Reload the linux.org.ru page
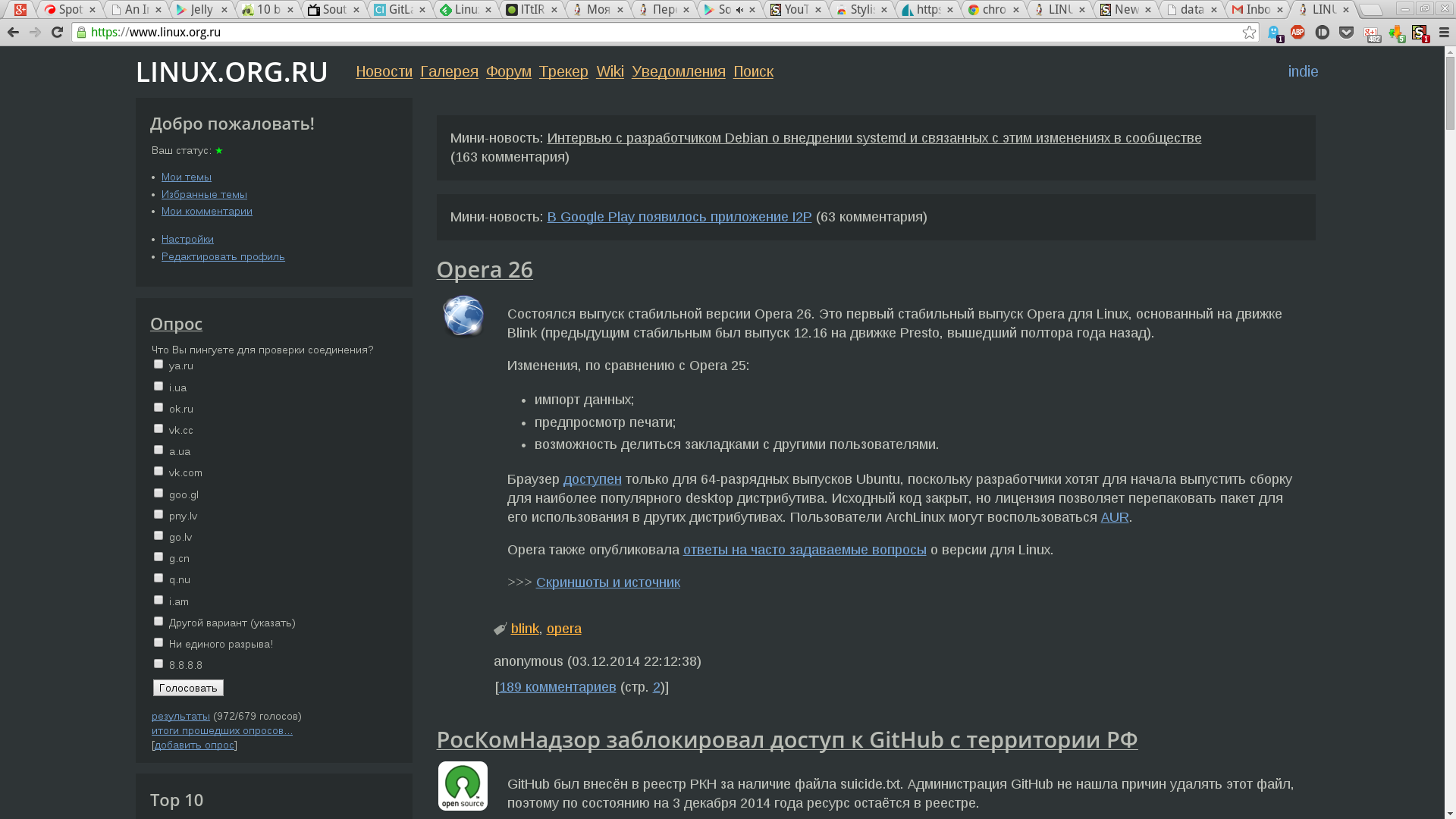Image resolution: width=1456 pixels, height=819 pixels. [x=57, y=33]
